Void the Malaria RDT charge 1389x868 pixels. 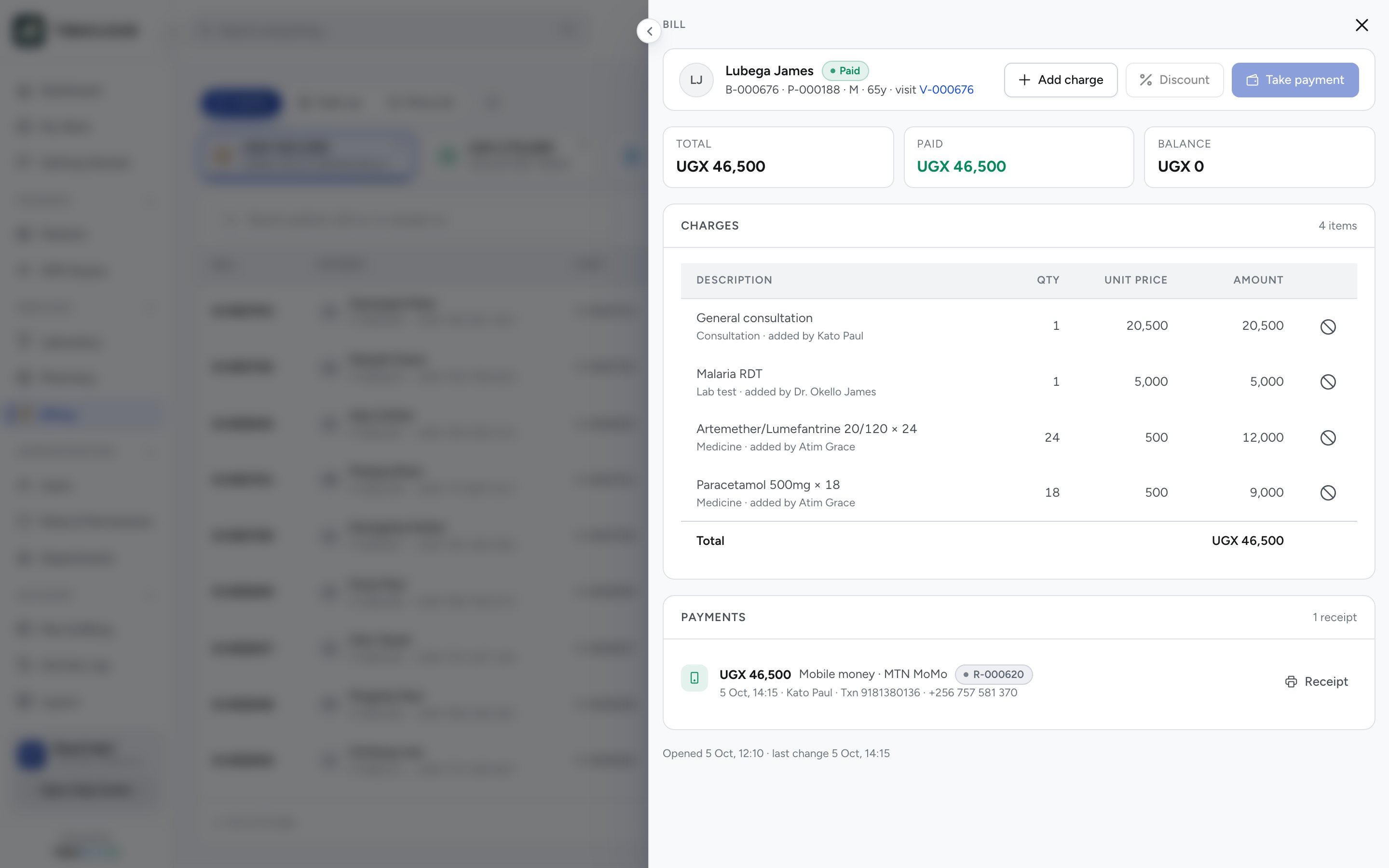point(1328,382)
